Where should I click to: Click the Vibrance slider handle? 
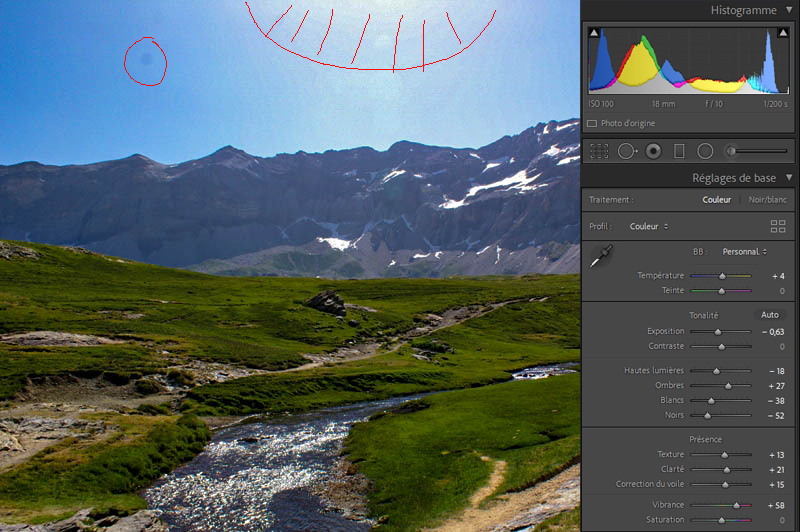(x=737, y=505)
